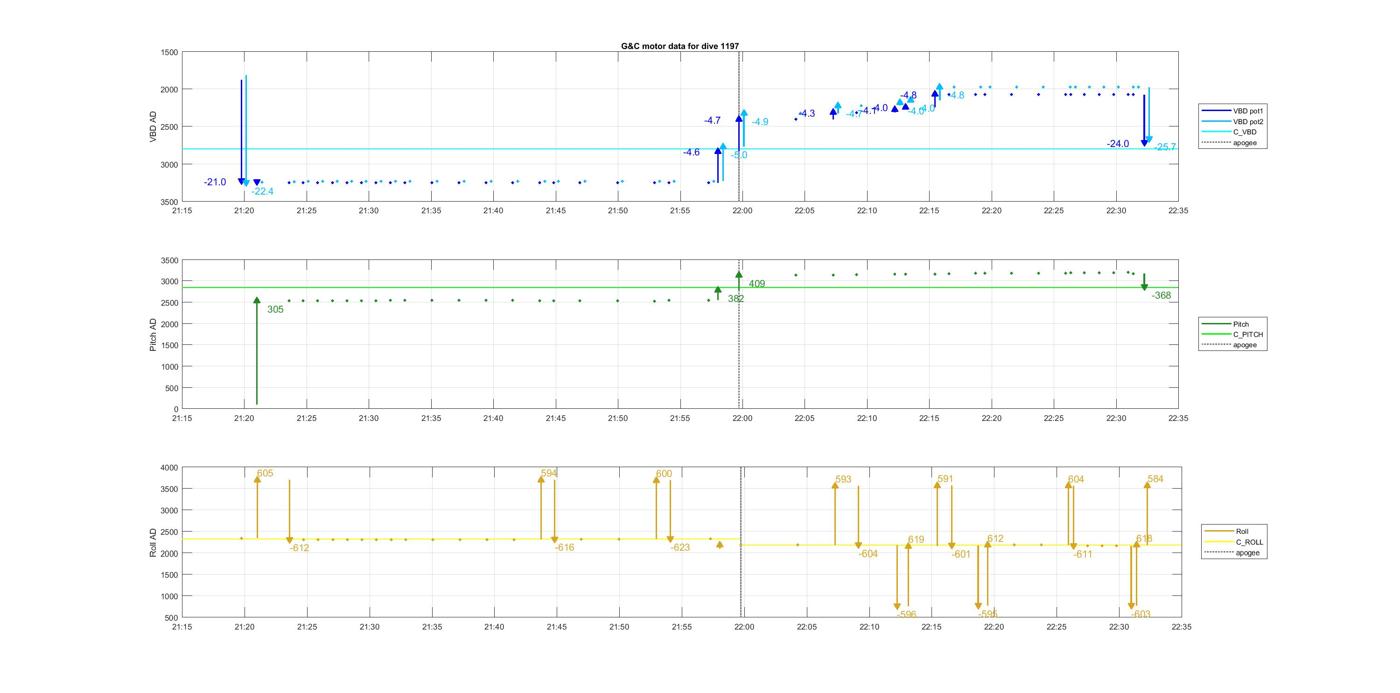Click the '-611' roll annotation
The width and height of the screenshot is (1400, 693).
[x=1082, y=553]
